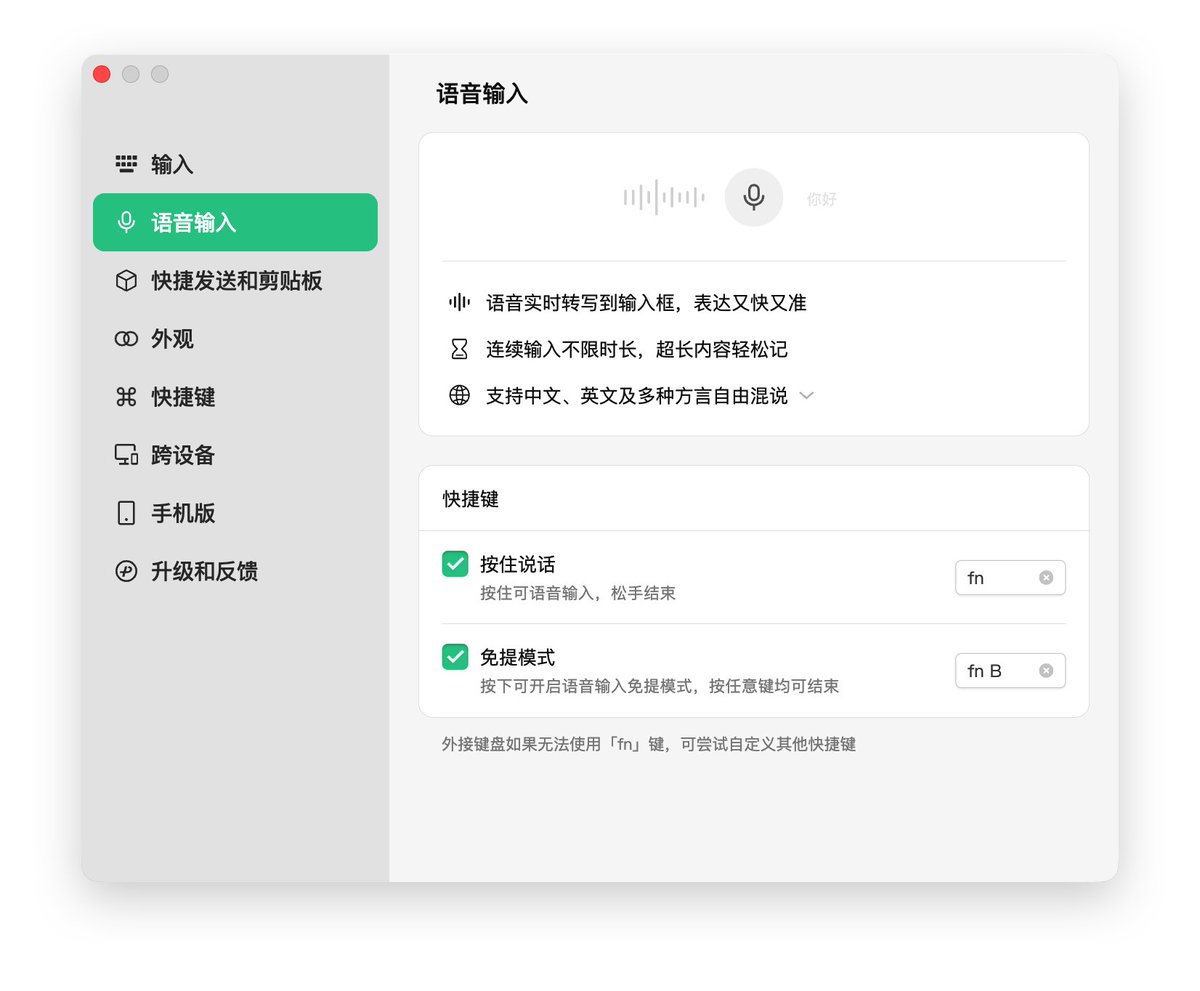Click the 按住说话 label

[517, 564]
